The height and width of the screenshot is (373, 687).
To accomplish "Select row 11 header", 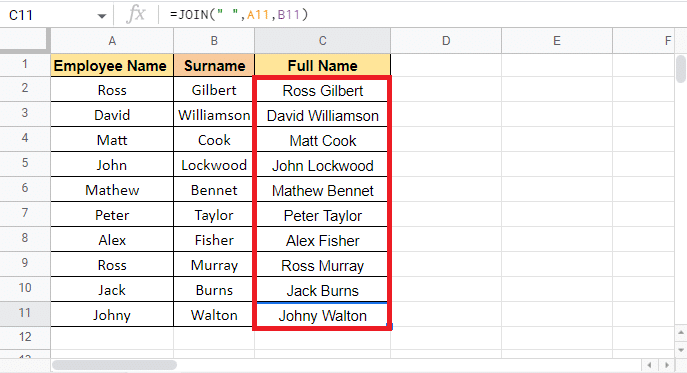I will coord(25,314).
